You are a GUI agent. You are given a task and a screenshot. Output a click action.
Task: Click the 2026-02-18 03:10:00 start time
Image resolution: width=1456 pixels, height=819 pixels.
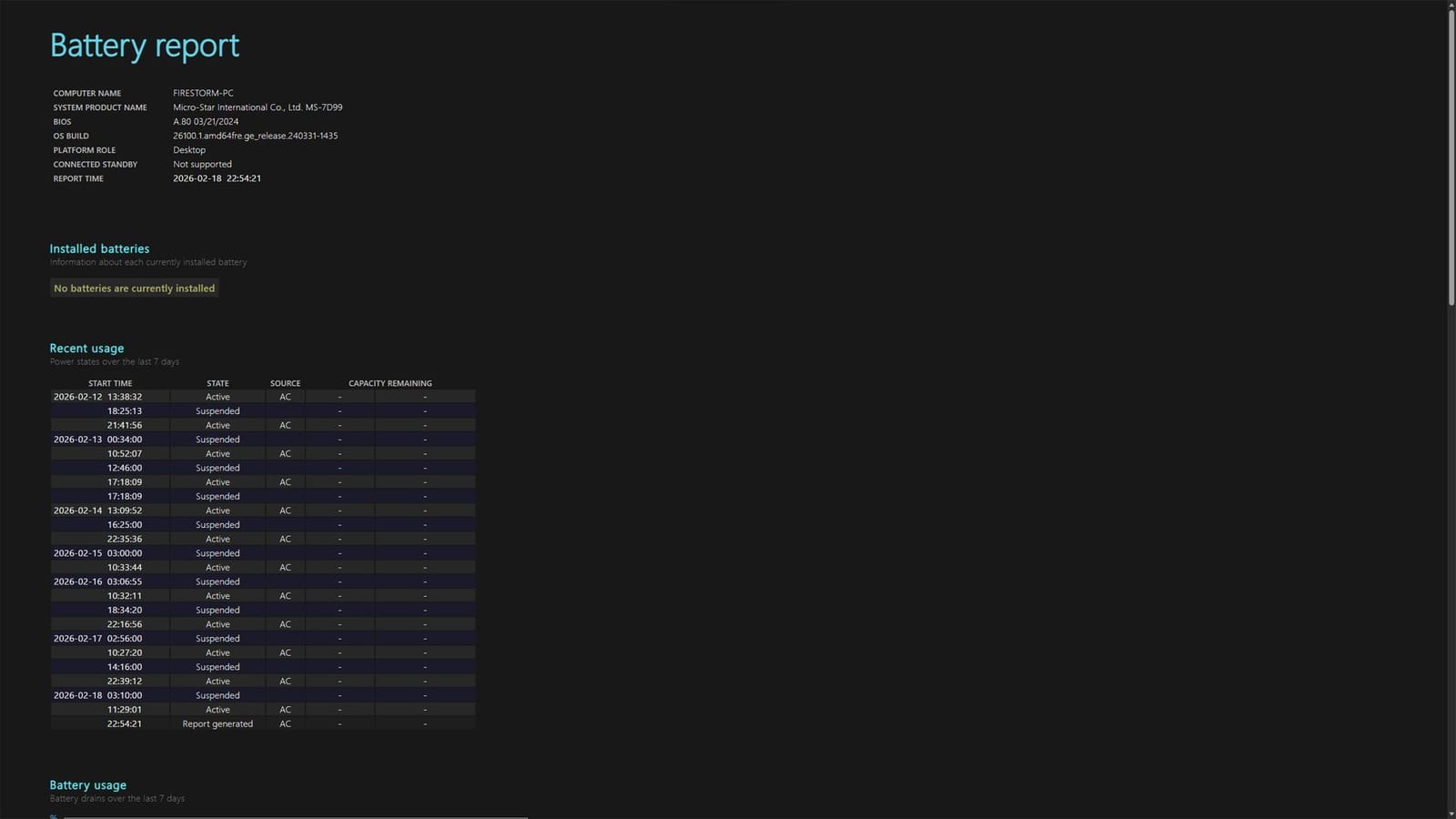coord(97,695)
